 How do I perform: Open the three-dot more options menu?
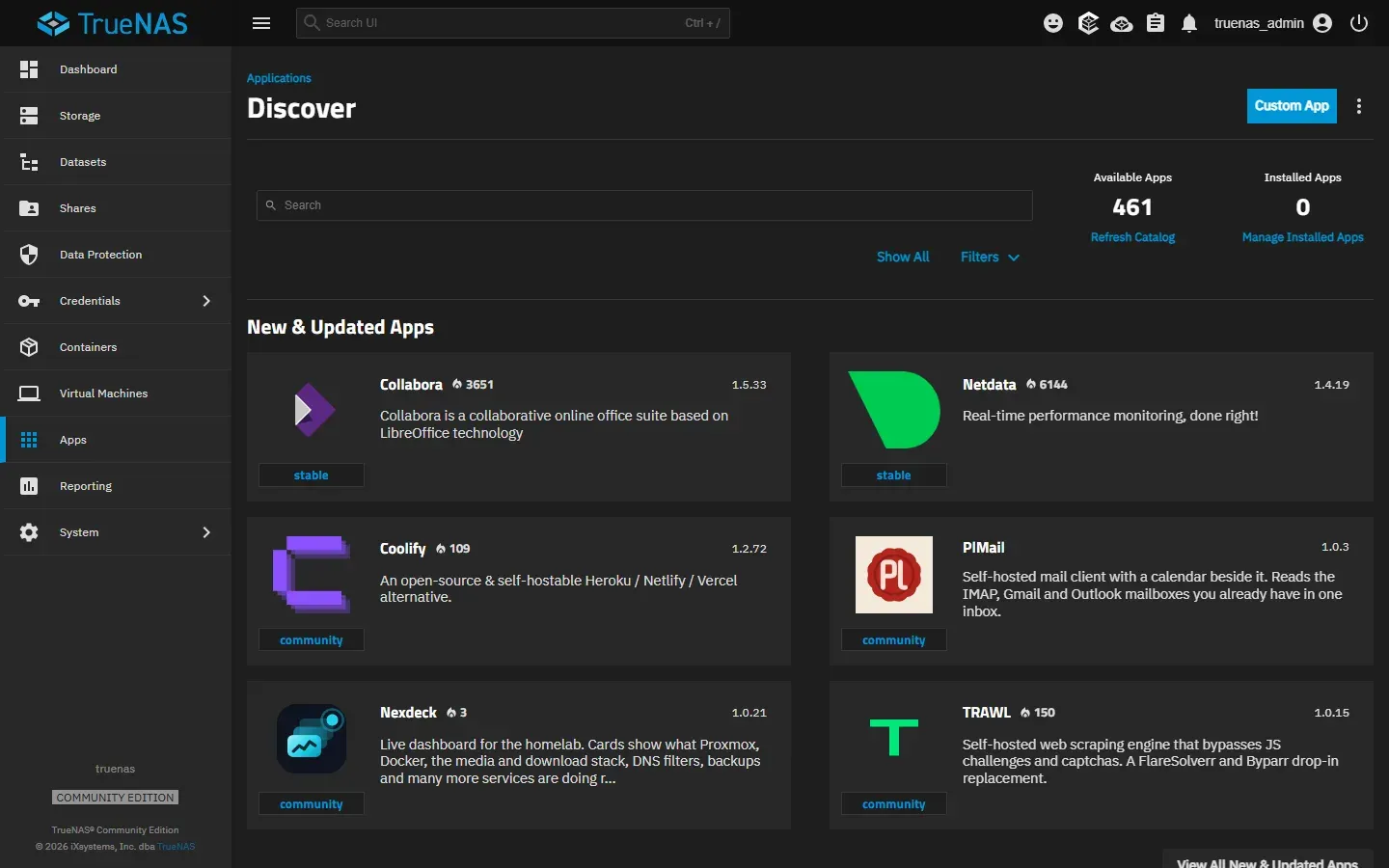(1359, 106)
